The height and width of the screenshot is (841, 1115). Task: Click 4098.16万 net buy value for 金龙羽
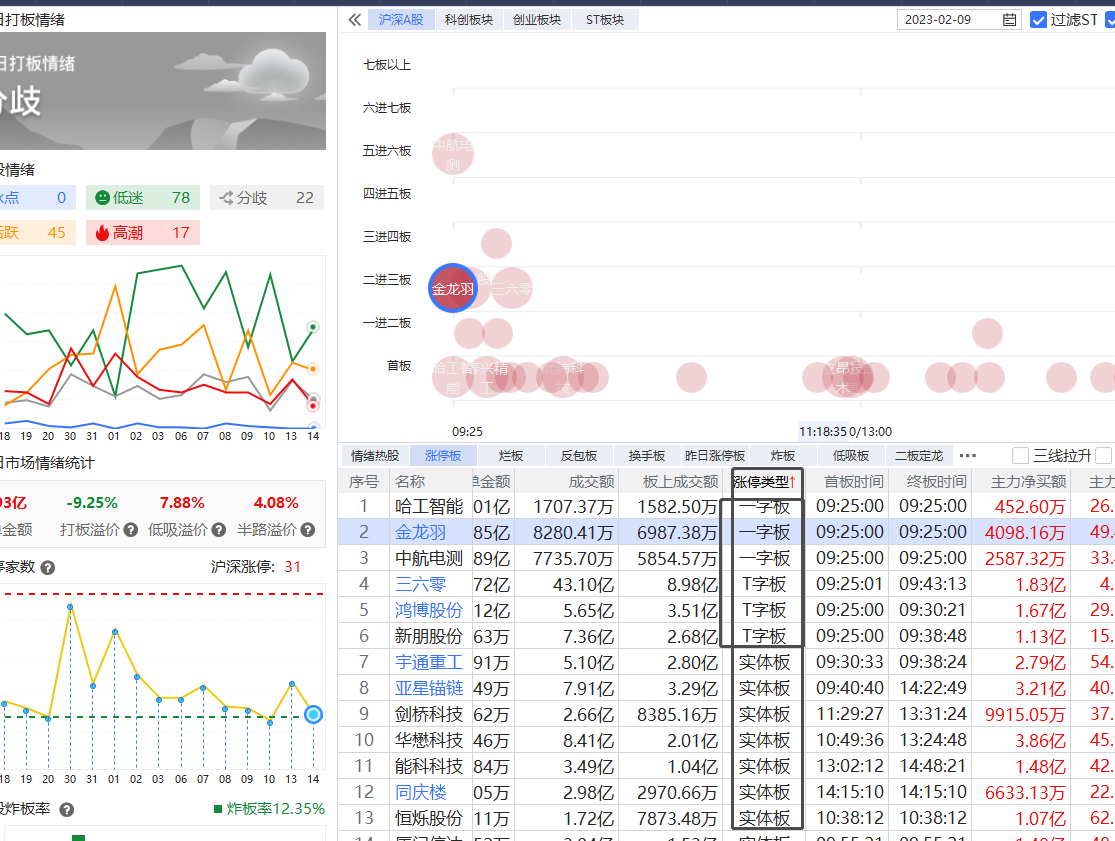click(1025, 532)
